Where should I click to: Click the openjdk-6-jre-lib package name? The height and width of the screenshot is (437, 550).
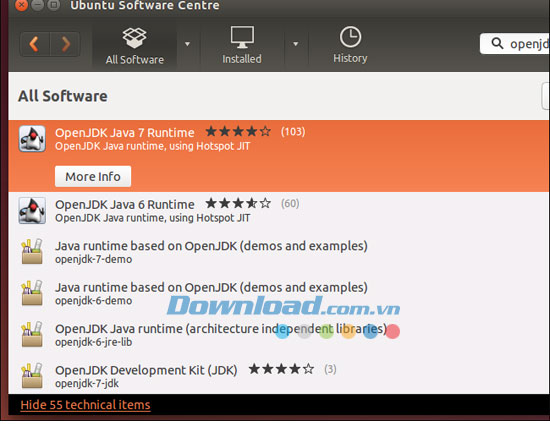tap(94, 342)
